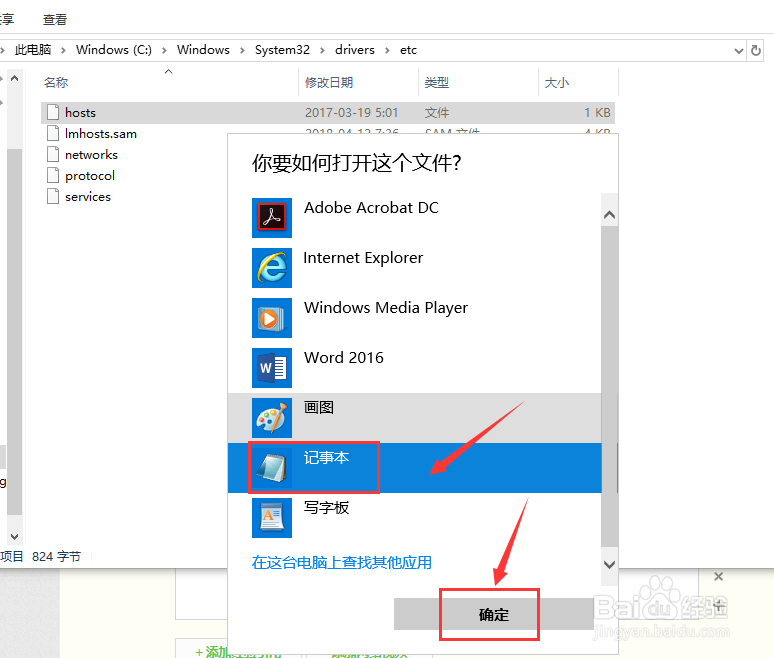Click the Windows Media Player label
This screenshot has width=774, height=658.
tap(386, 308)
